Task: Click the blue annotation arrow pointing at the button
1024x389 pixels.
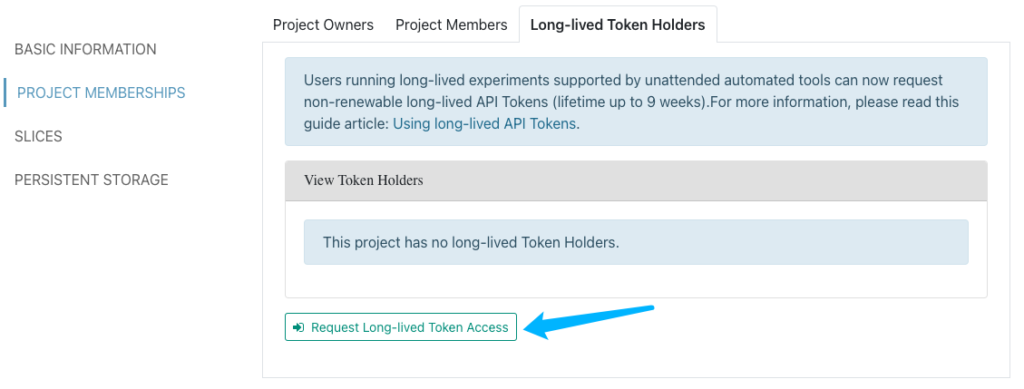Action: 589,321
